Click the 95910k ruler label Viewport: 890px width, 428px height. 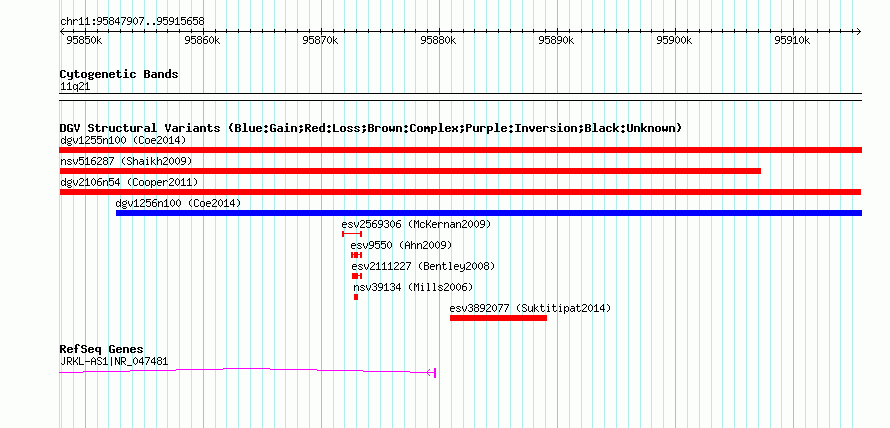(x=792, y=40)
